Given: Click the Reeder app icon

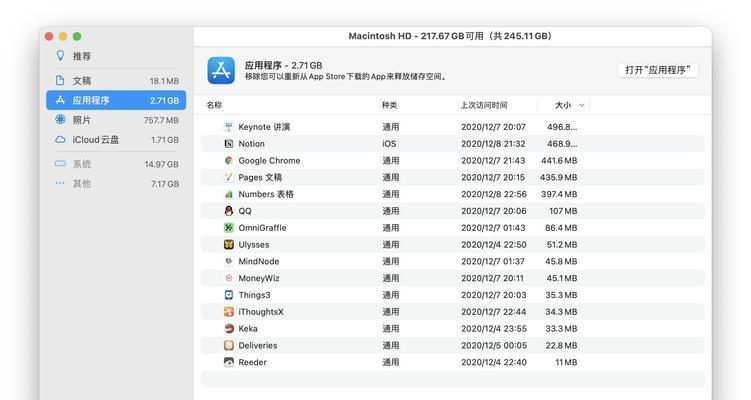Looking at the screenshot, I should click(229, 362).
